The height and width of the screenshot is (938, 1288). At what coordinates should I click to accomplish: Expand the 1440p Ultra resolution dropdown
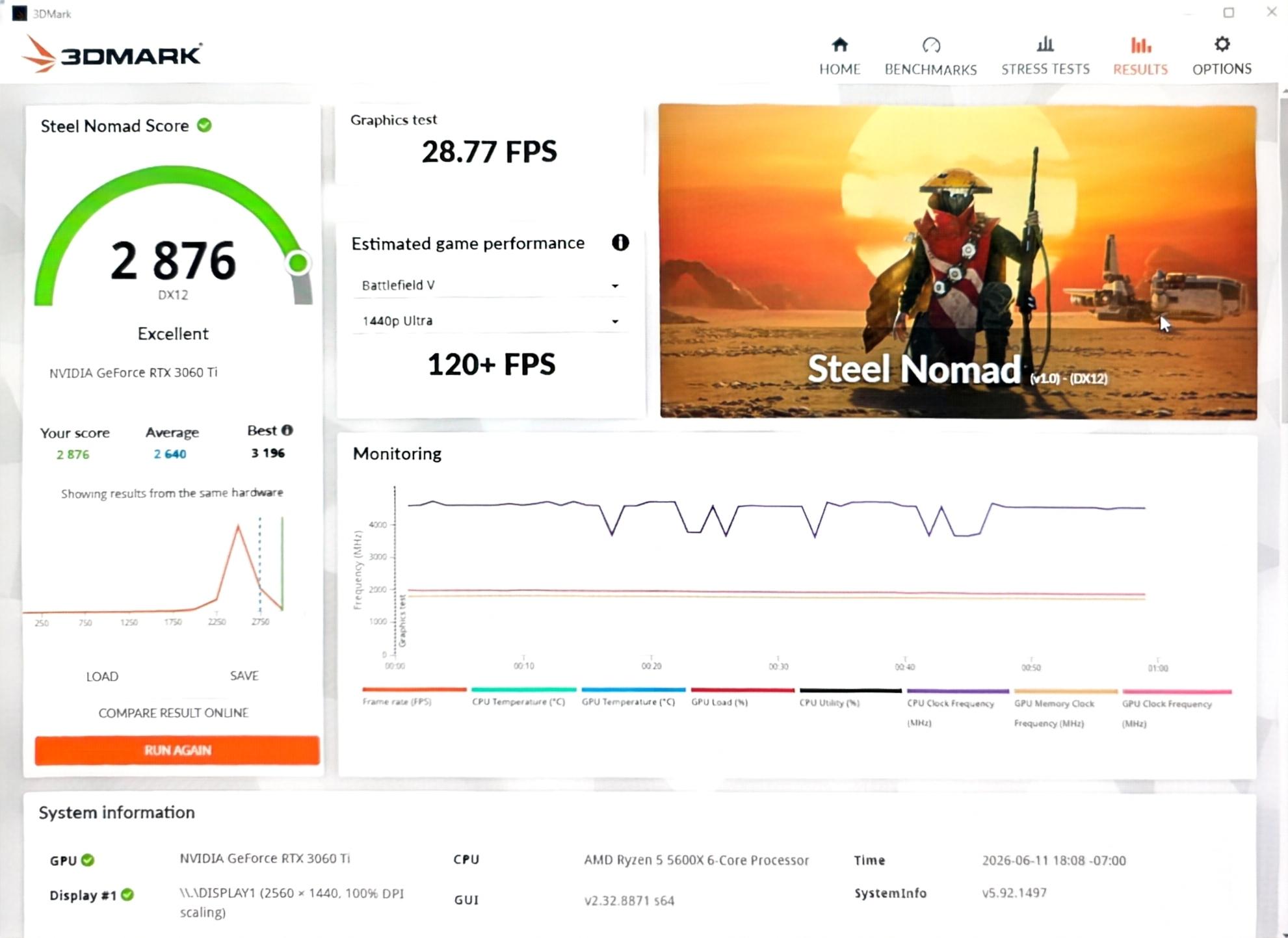[x=490, y=321]
